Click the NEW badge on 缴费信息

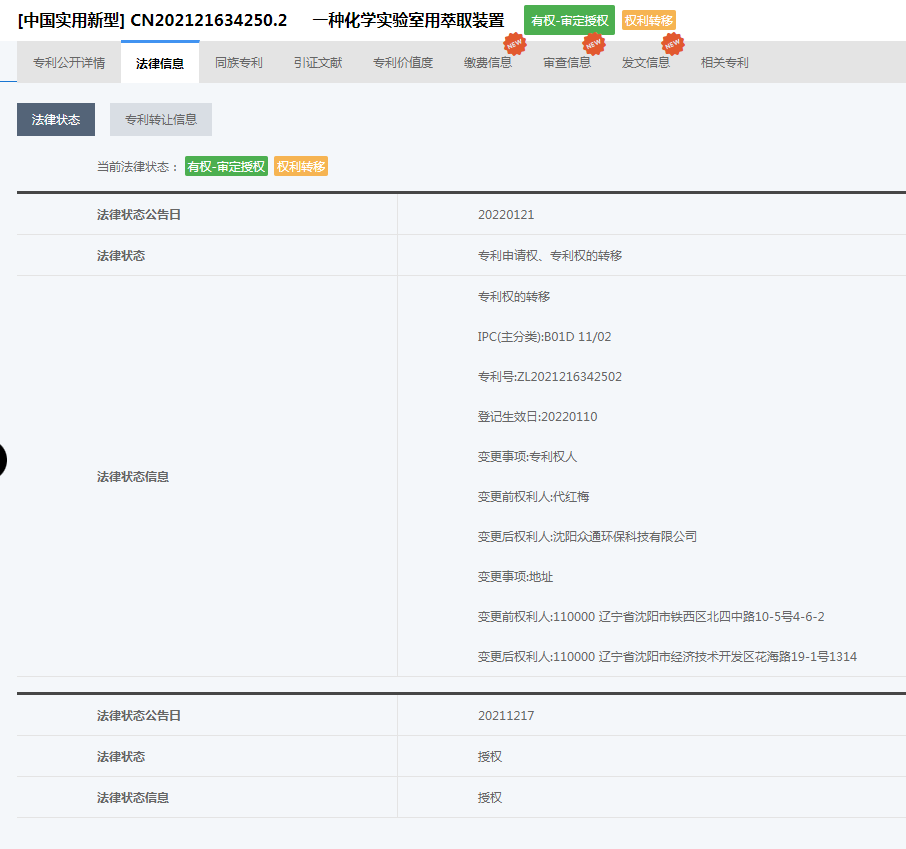pos(514,44)
